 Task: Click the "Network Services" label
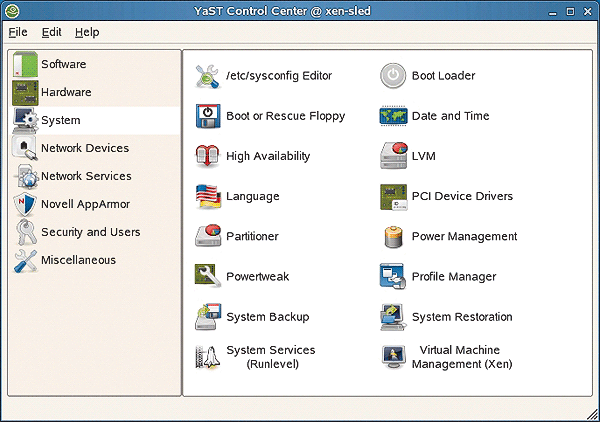[86, 176]
